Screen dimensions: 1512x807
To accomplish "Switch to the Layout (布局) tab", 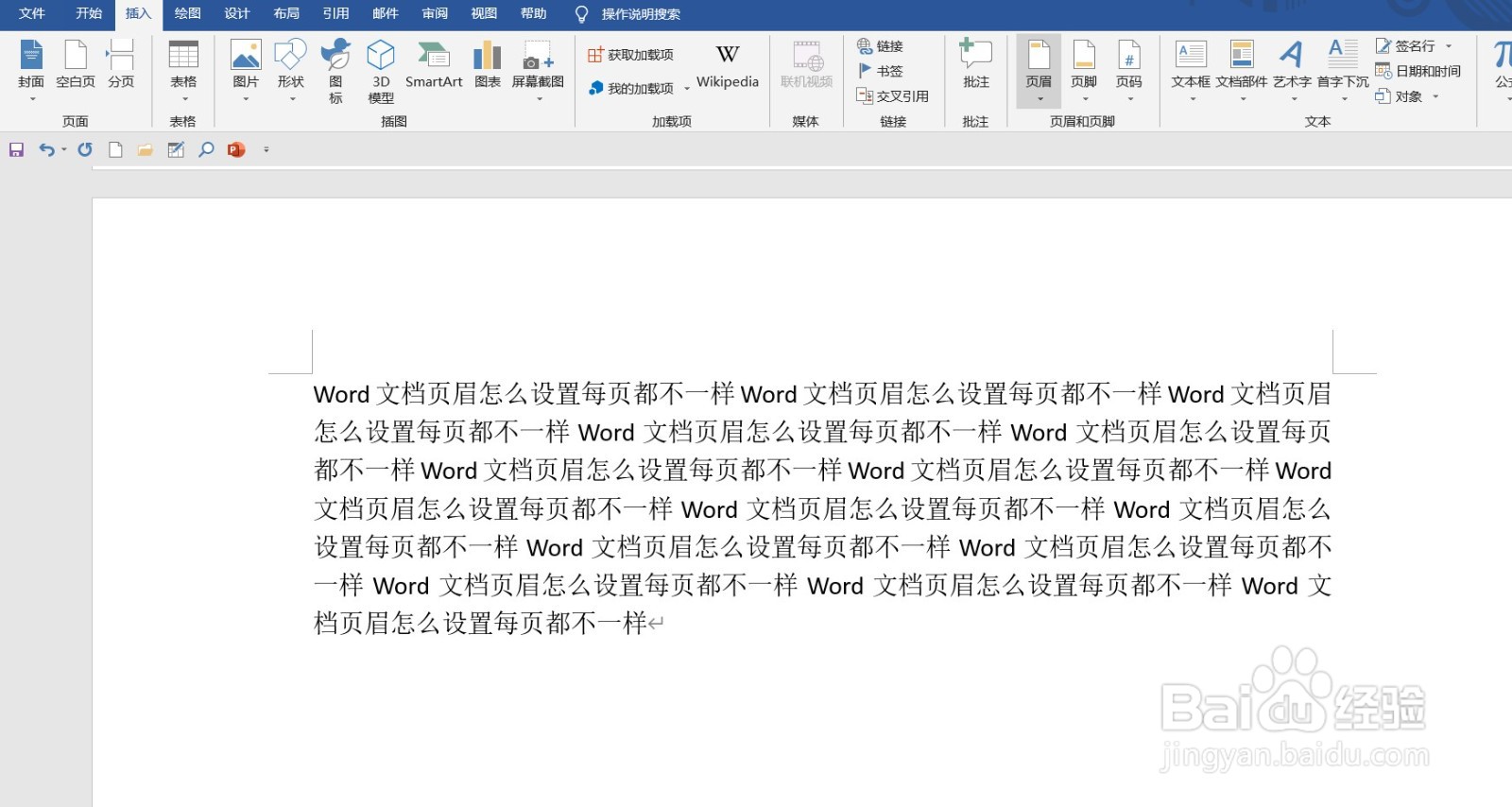I will coord(286,13).
